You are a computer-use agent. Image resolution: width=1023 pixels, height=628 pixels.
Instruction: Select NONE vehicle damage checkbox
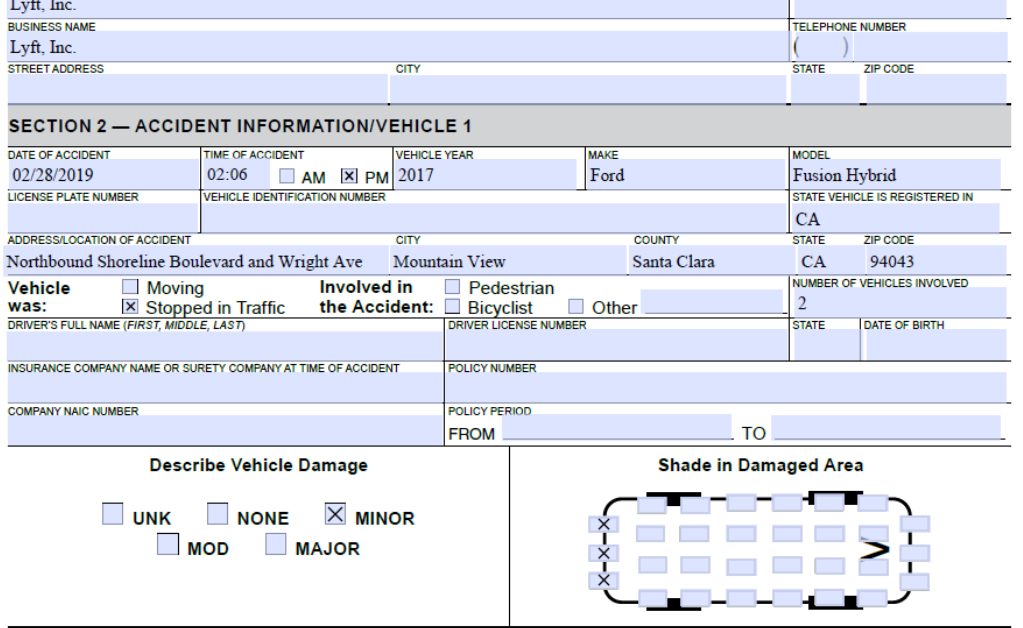[218, 515]
